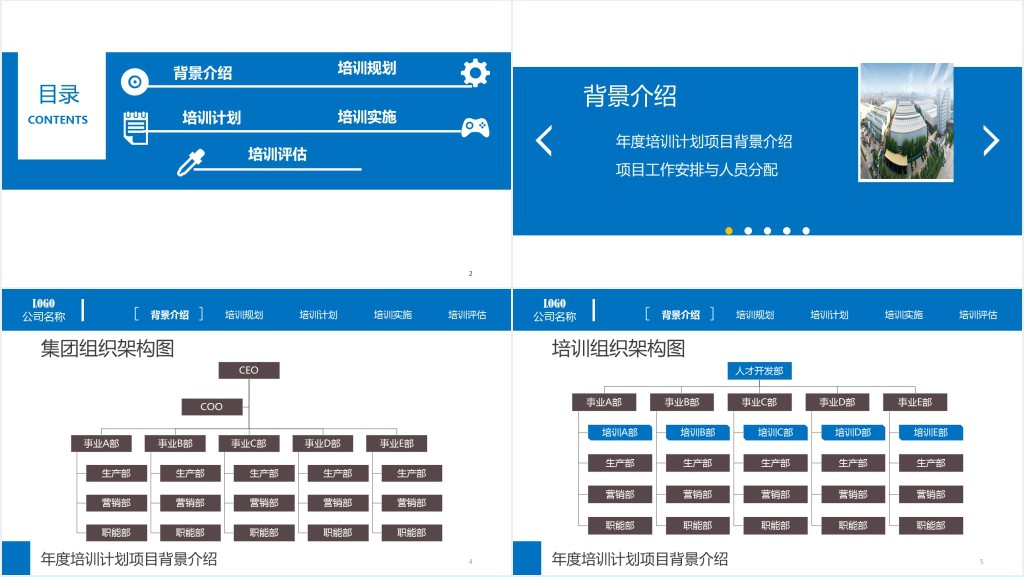Click the disc icon beside 背景介绍
This screenshot has height=577, width=1024.
click(x=135, y=82)
